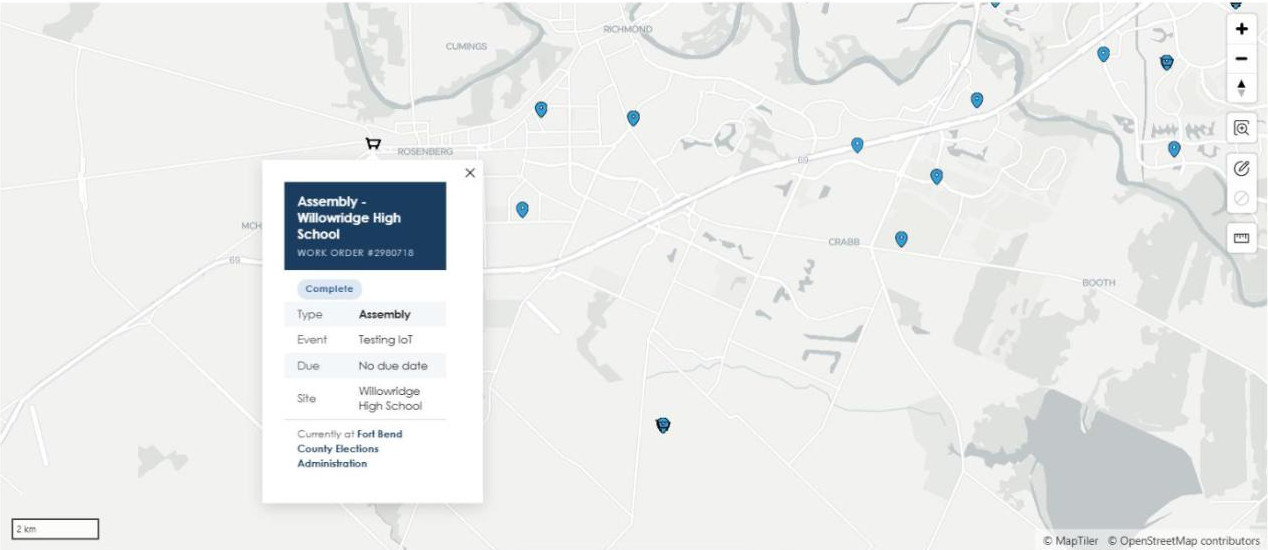This screenshot has height=550, width=1268.
Task: Zoom in with the plus button
Action: tap(1241, 29)
